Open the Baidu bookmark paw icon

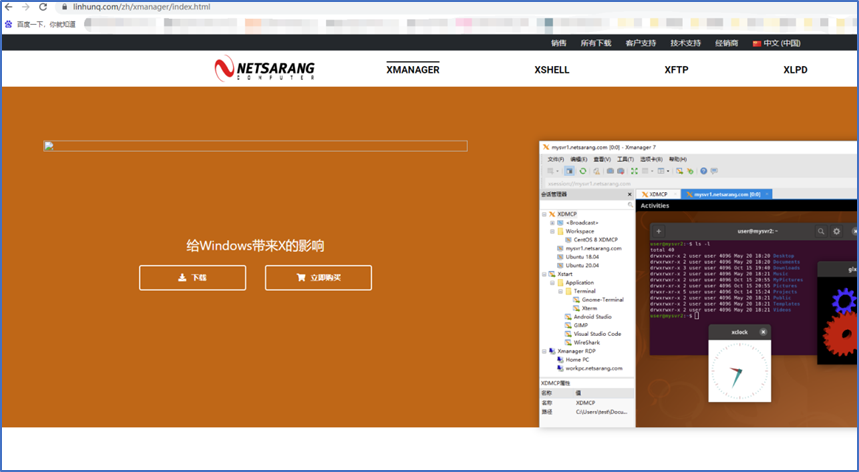[x=8, y=24]
